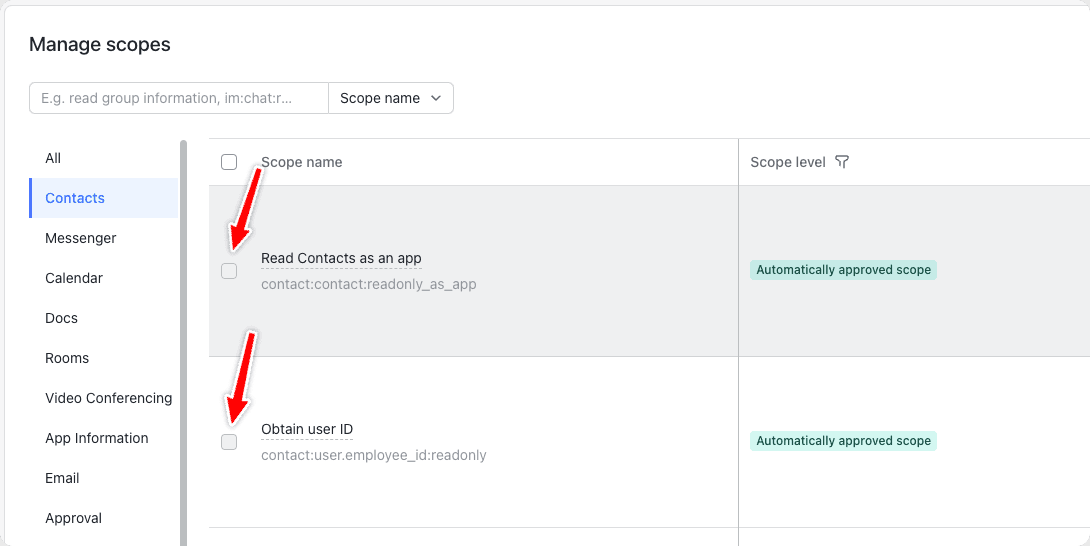Click the sidebar category scrollbar

(183, 340)
